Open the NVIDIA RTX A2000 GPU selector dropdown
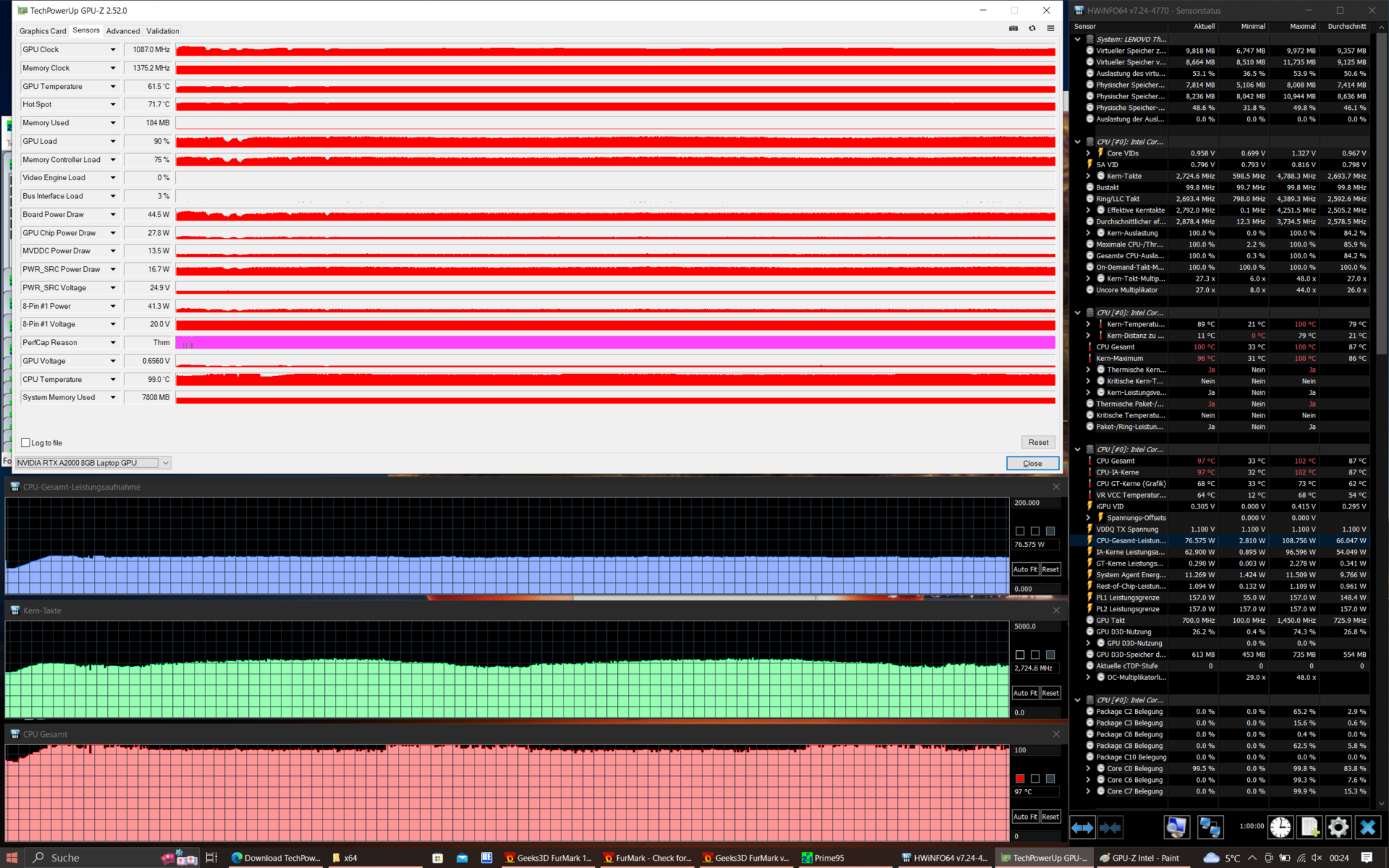 click(166, 463)
